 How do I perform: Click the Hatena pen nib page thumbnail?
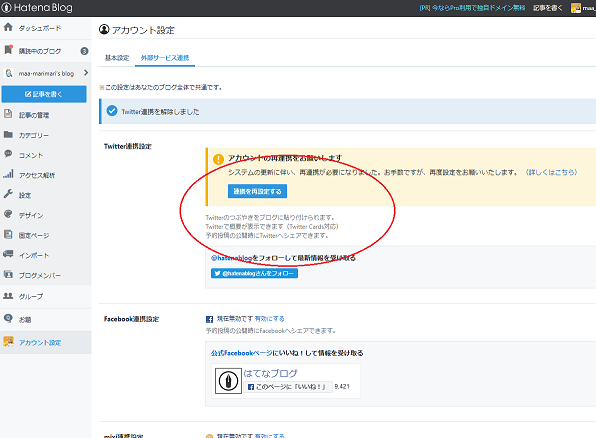tap(228, 381)
